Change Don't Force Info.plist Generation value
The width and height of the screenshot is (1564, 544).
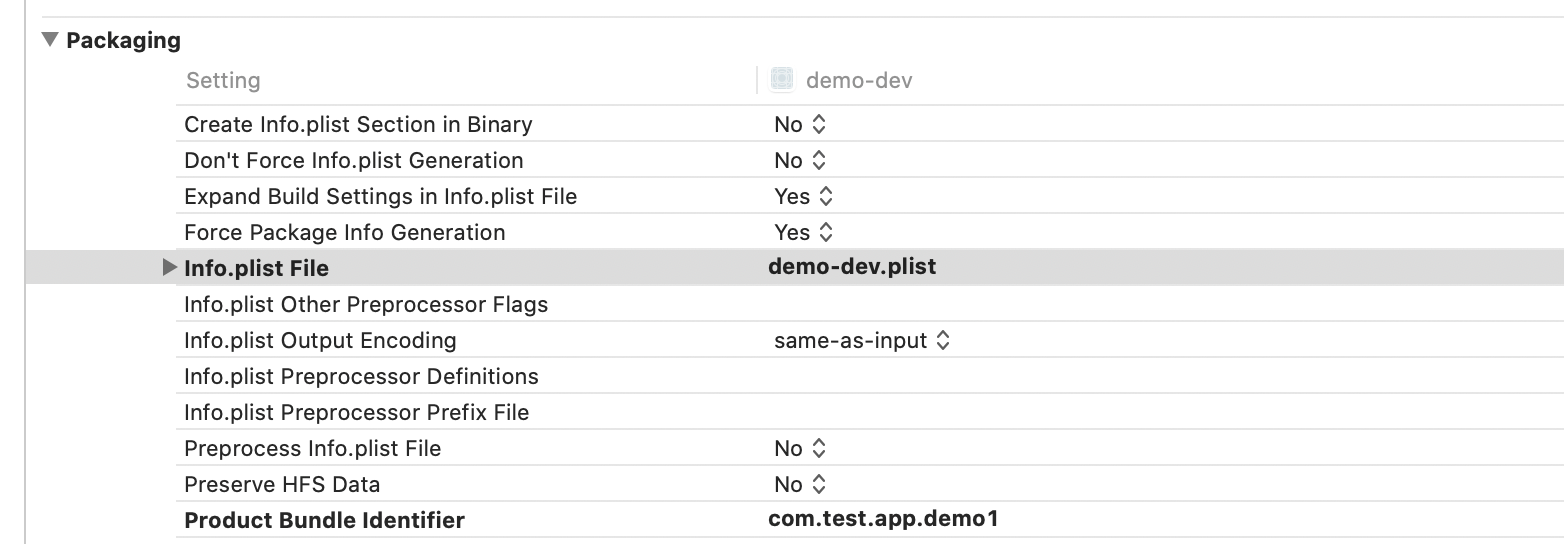(x=801, y=161)
